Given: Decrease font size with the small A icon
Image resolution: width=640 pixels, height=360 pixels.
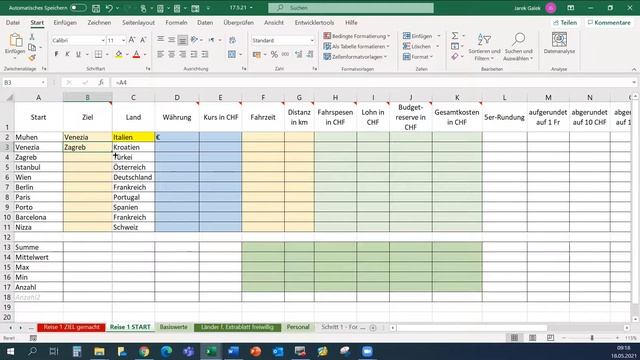Looking at the screenshot, I should (143, 40).
